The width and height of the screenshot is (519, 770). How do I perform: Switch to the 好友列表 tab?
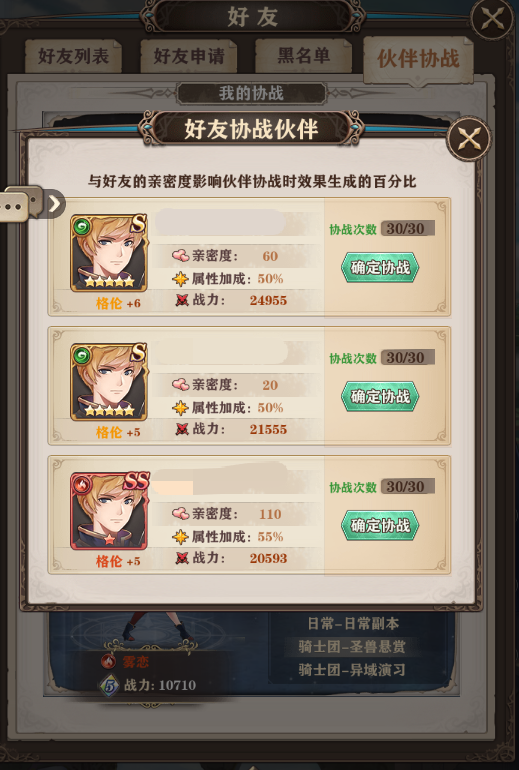pos(73,56)
